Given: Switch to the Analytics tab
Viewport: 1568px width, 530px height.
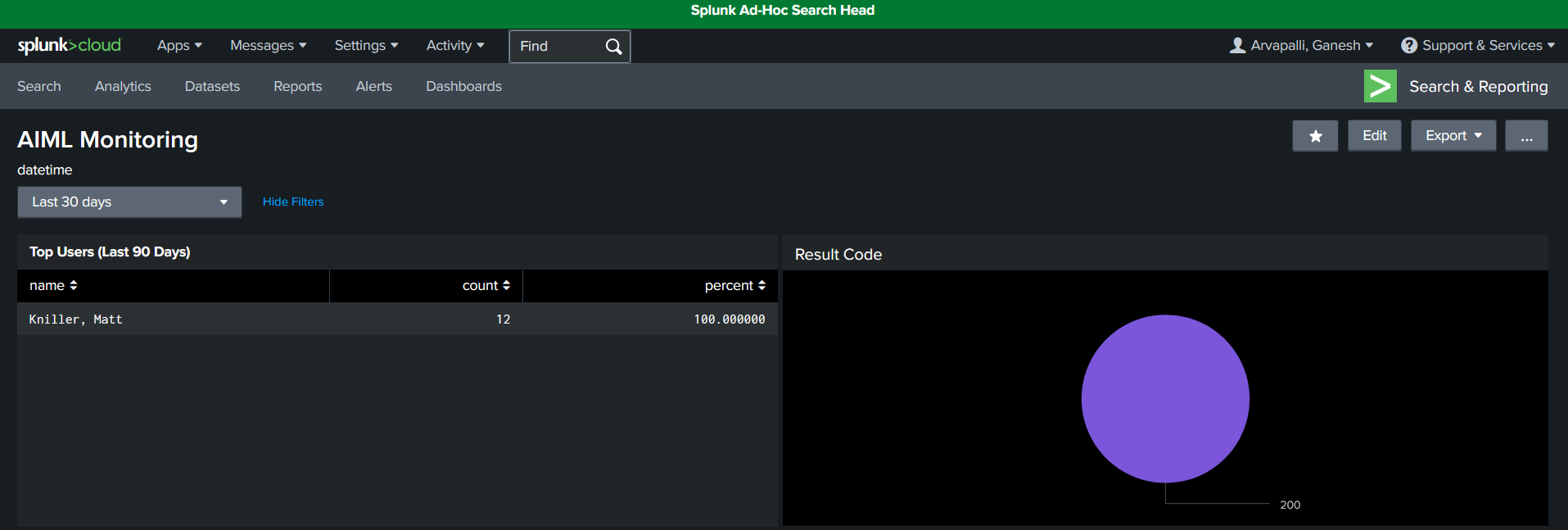Looking at the screenshot, I should [123, 86].
